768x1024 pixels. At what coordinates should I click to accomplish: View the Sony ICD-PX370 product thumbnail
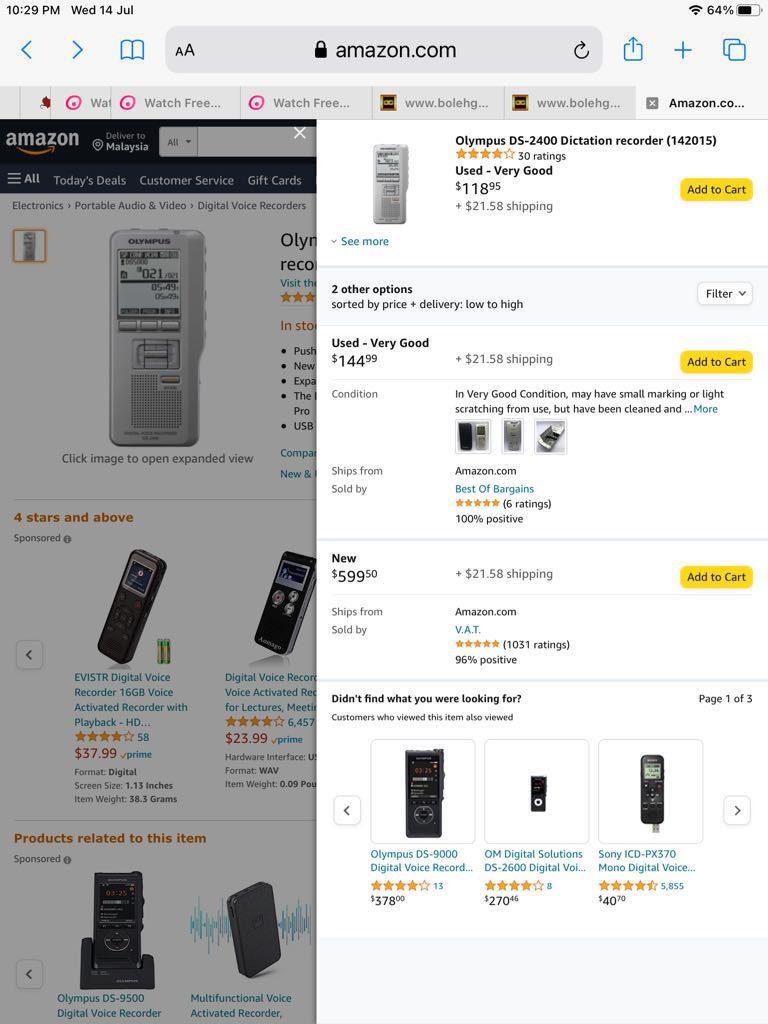[650, 790]
